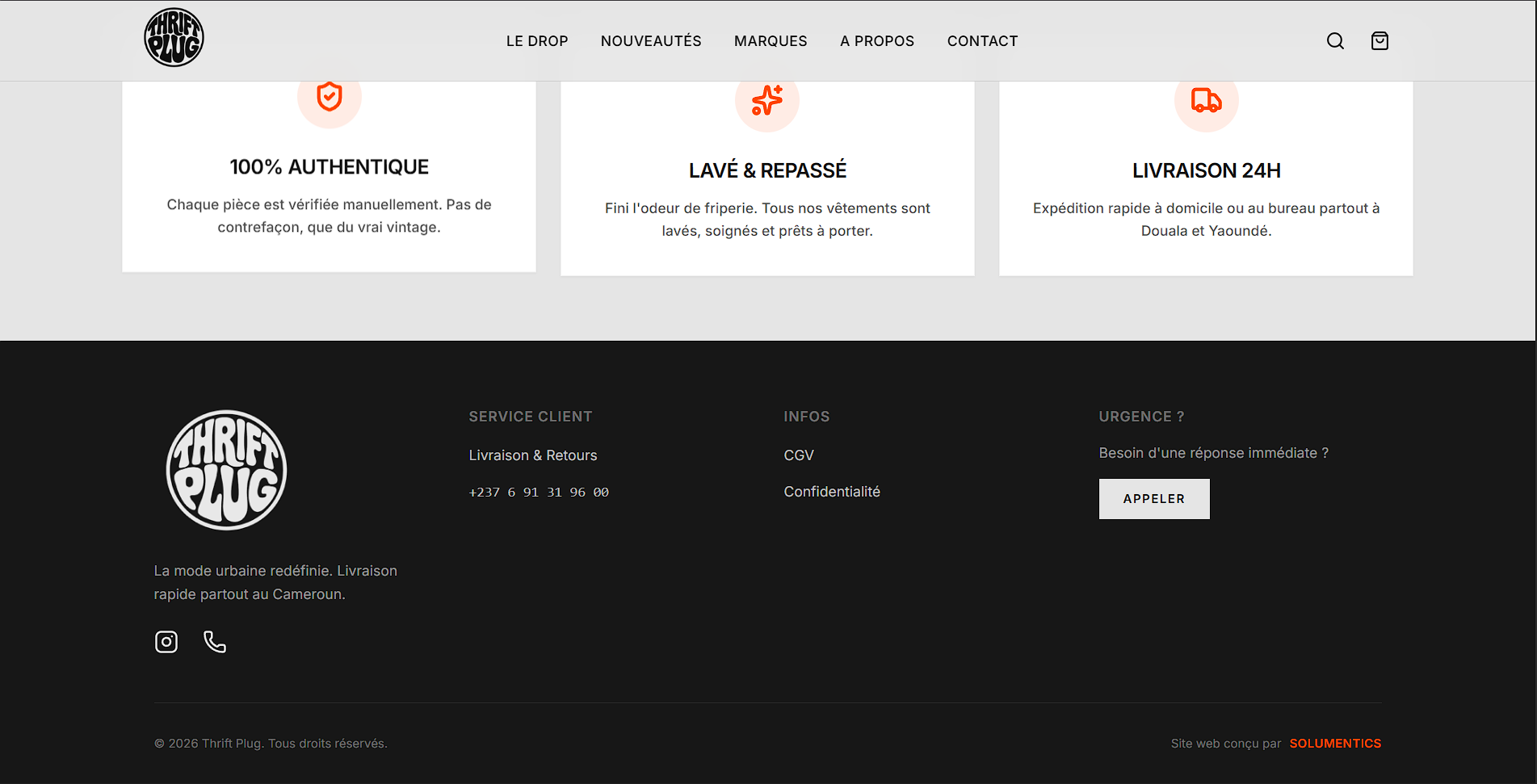Click the phone icon in footer
The width and height of the screenshot is (1537, 784).
pos(214,642)
